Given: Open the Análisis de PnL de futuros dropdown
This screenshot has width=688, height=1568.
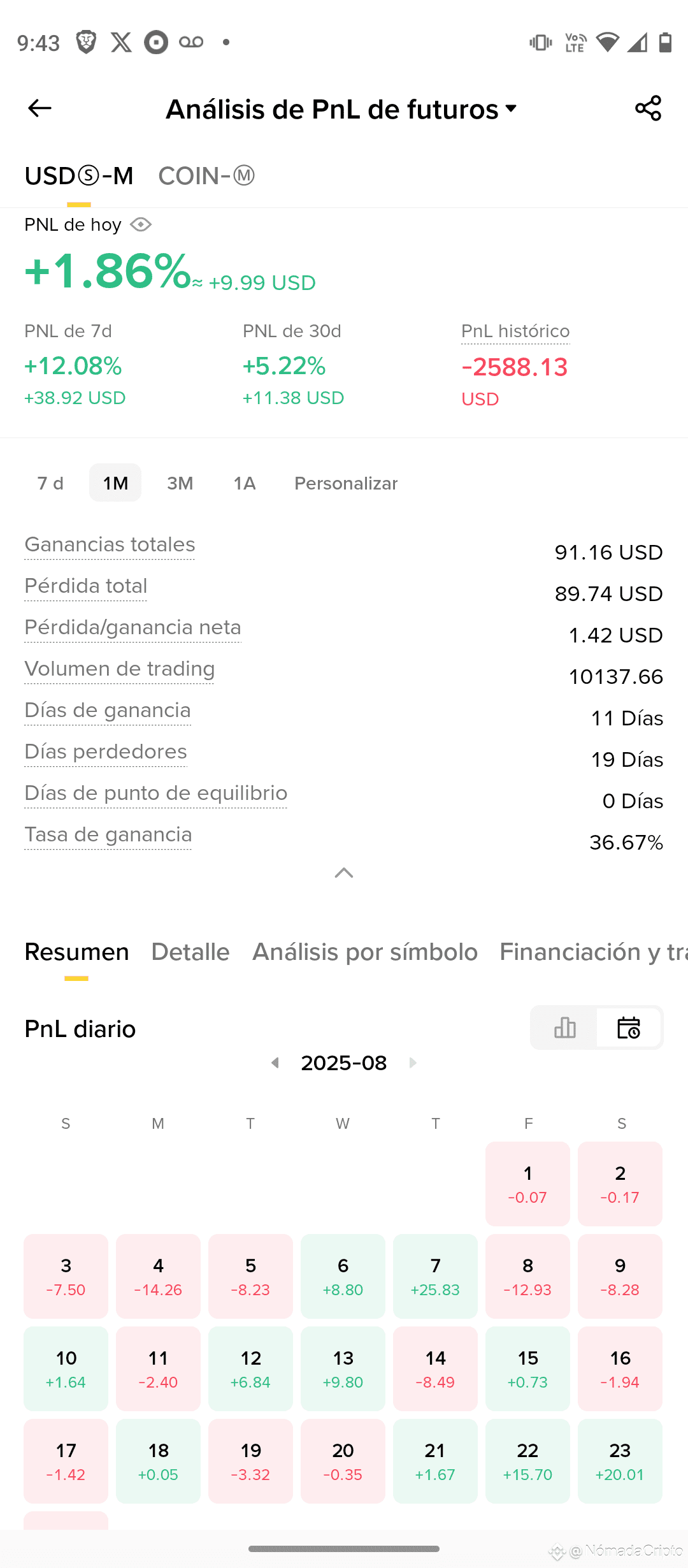Looking at the screenshot, I should point(341,109).
